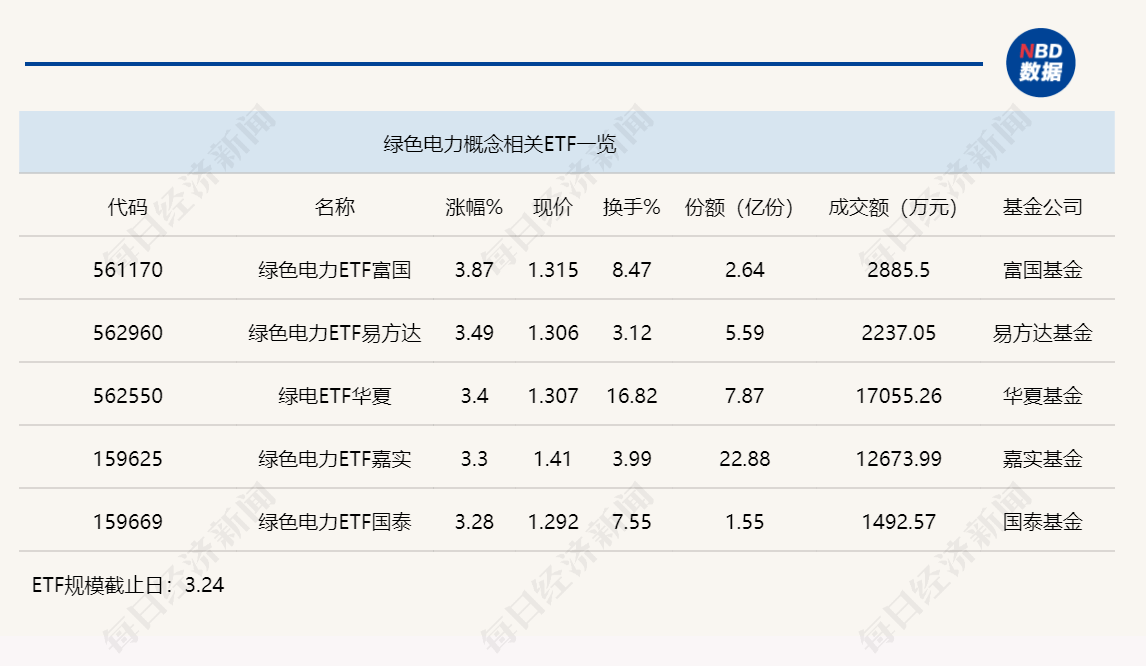Select the 代码 column header
The width and height of the screenshot is (1146, 666).
(127, 207)
